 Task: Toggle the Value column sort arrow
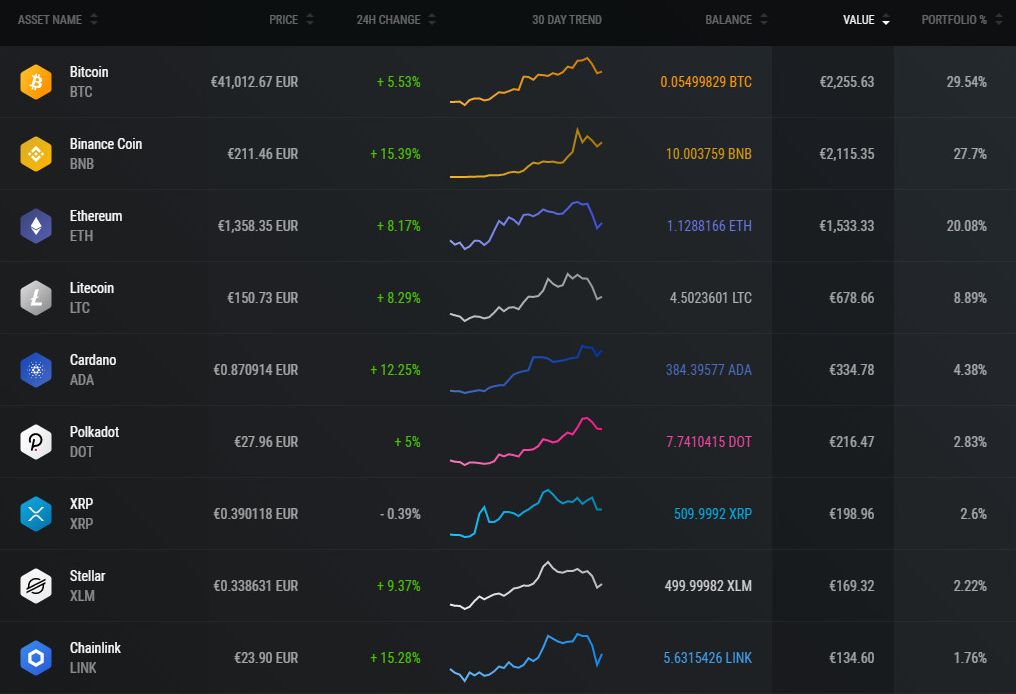(885, 21)
